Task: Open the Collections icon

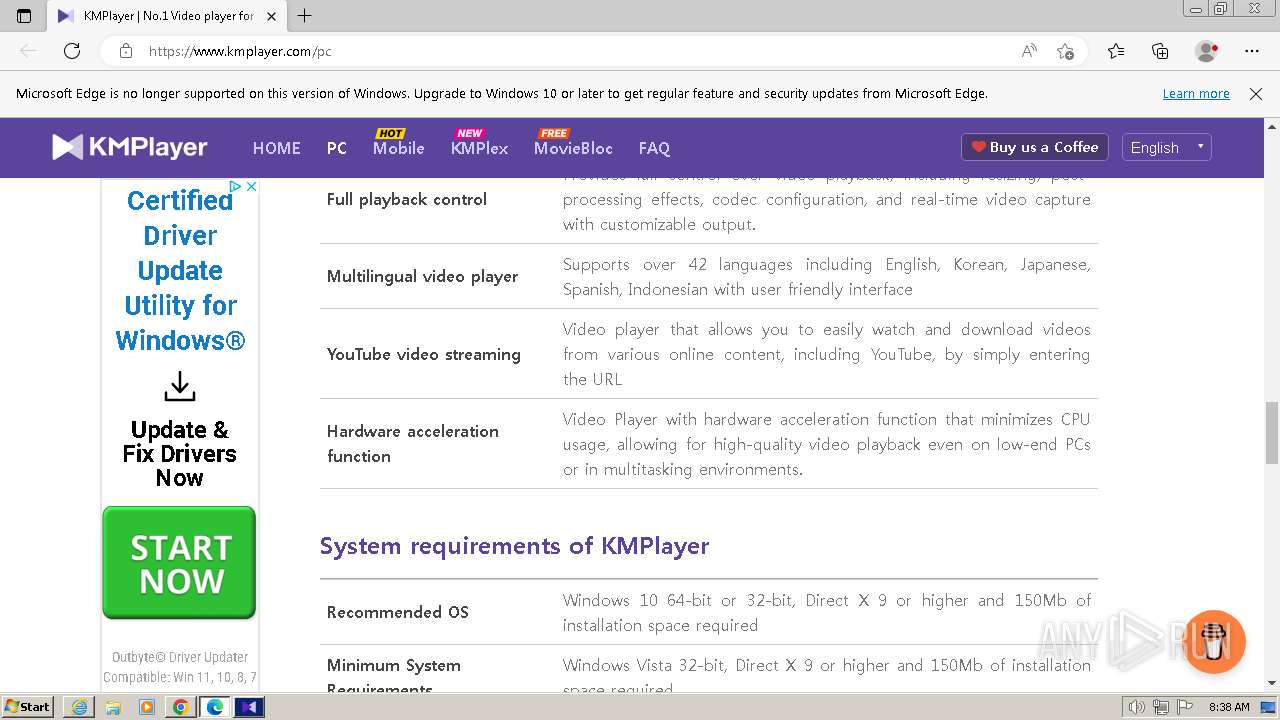Action: pos(1160,51)
